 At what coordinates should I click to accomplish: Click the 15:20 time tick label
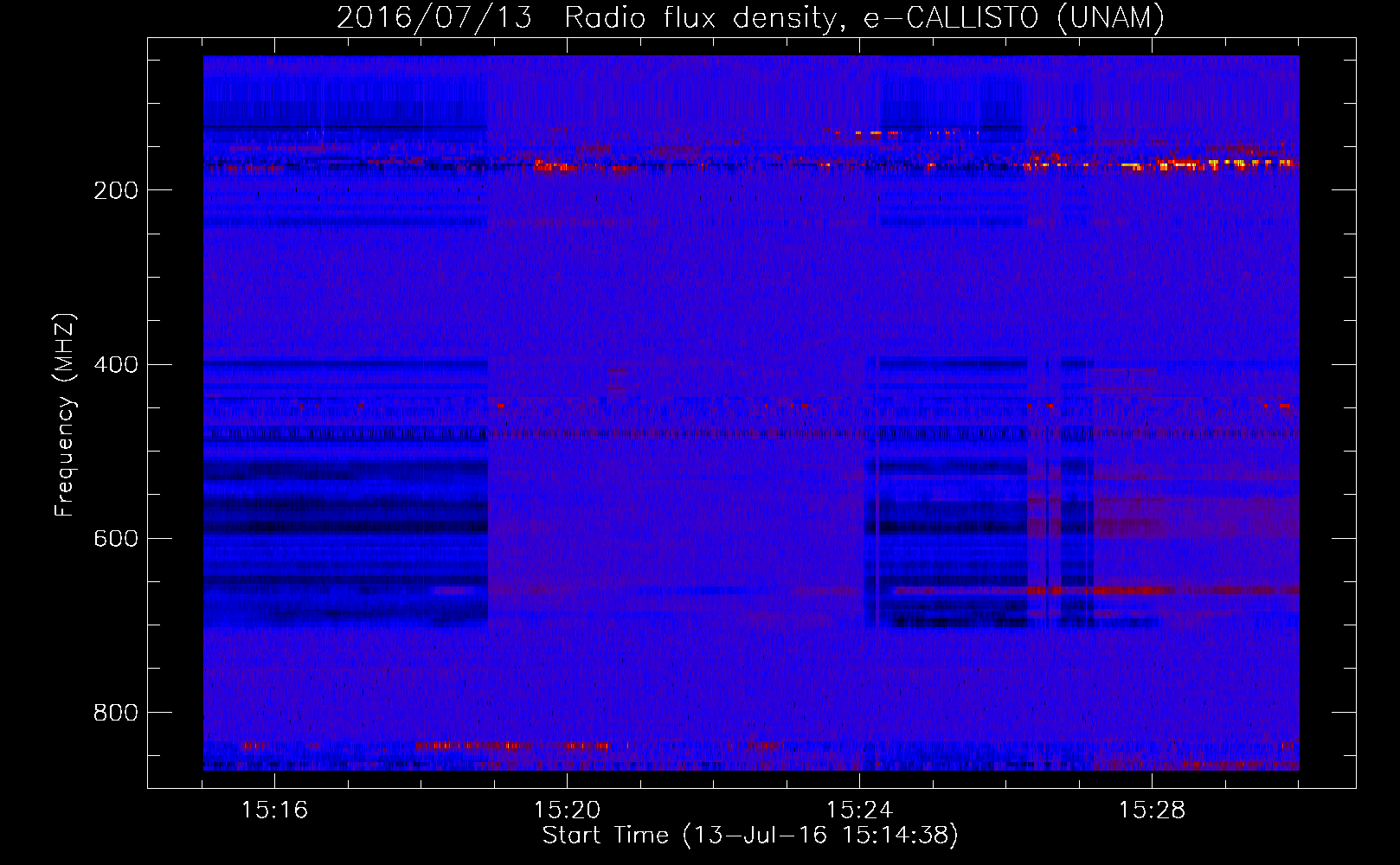click(567, 811)
